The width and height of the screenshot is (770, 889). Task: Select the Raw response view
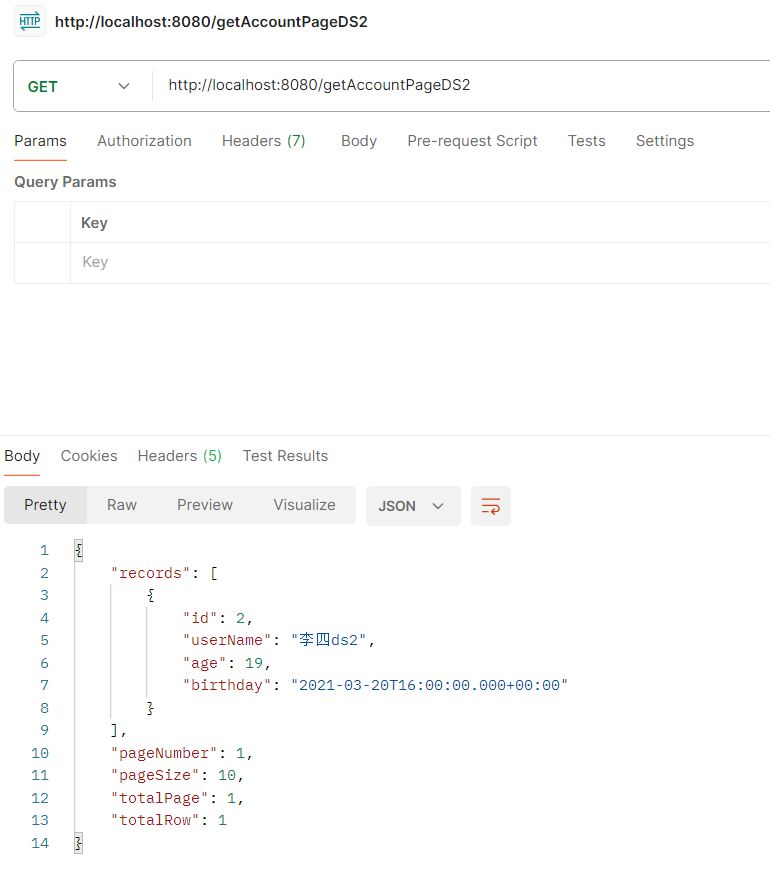click(x=122, y=505)
